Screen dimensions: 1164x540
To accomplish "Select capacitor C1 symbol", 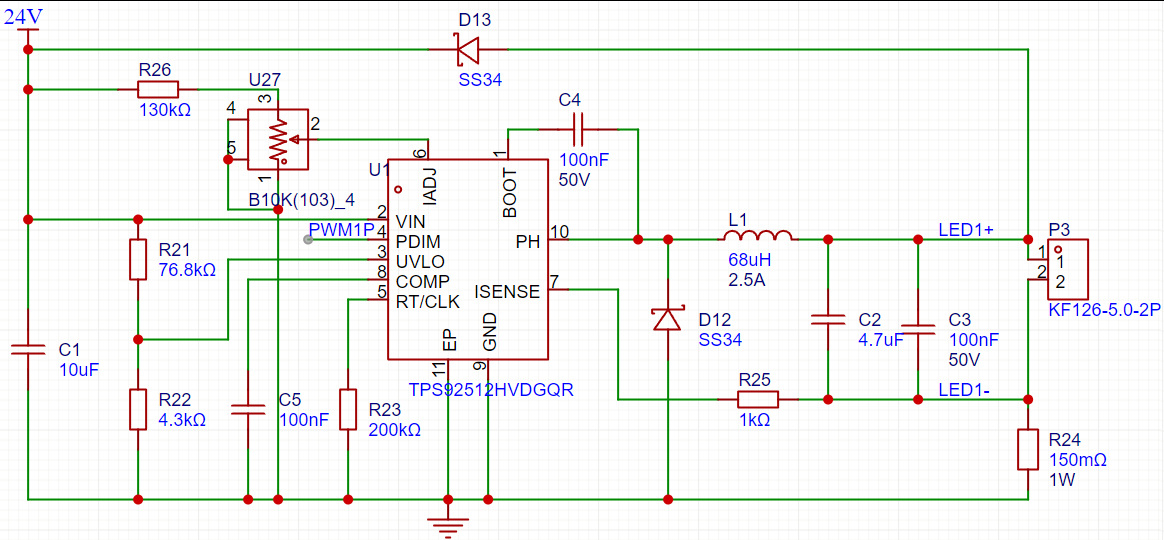I will click(x=27, y=350).
